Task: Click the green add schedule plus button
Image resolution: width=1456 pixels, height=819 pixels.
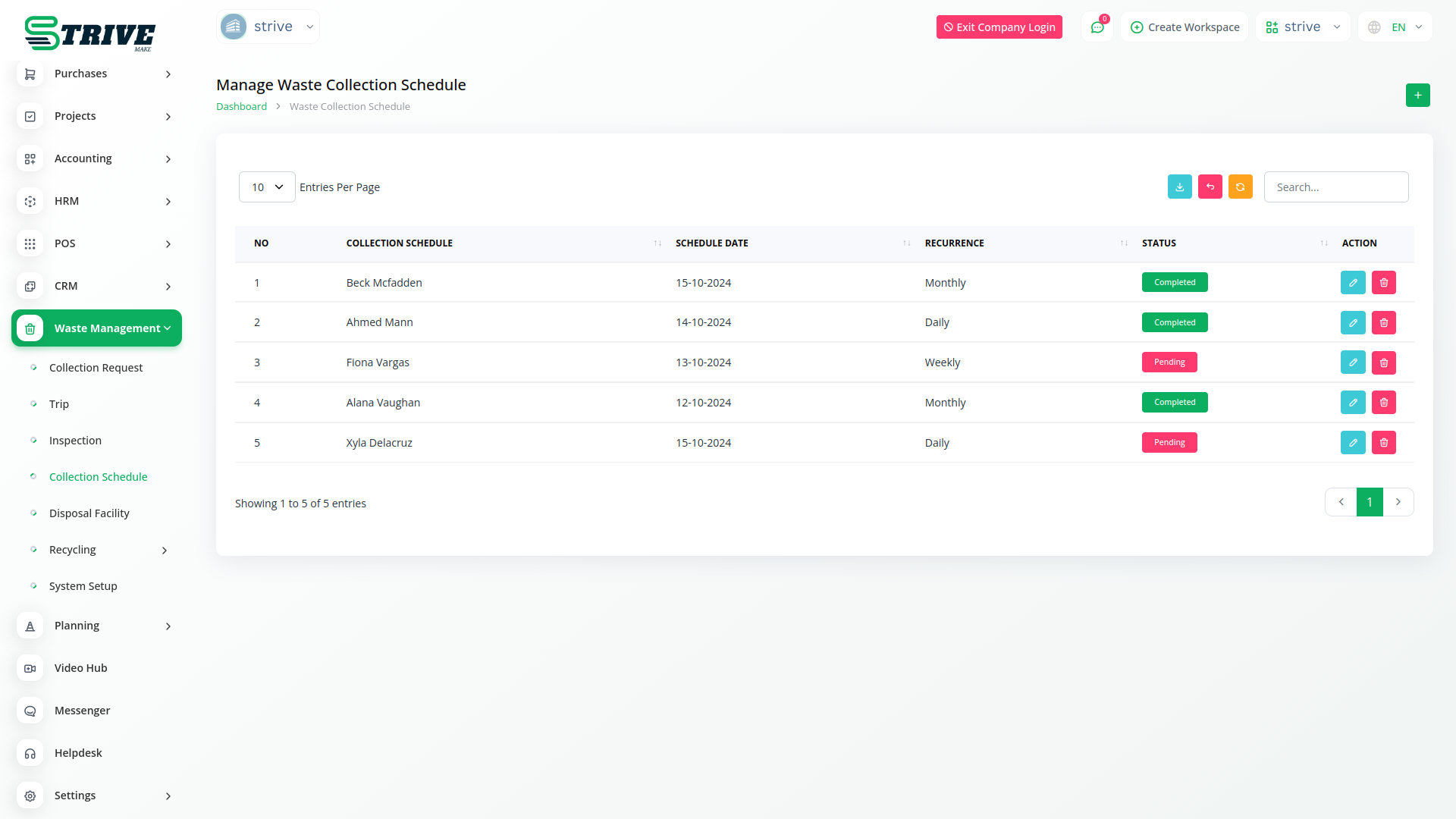Action: coord(1417,96)
